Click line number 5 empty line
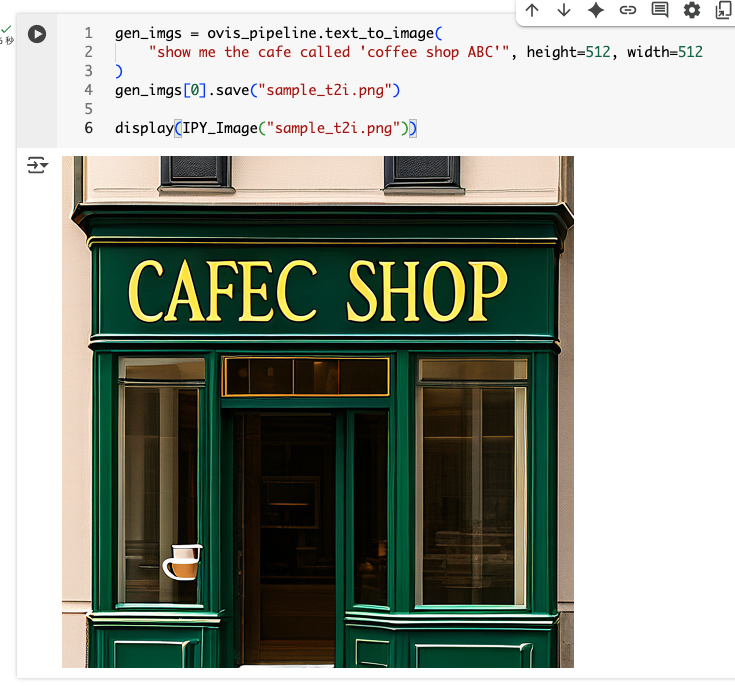 (89, 109)
